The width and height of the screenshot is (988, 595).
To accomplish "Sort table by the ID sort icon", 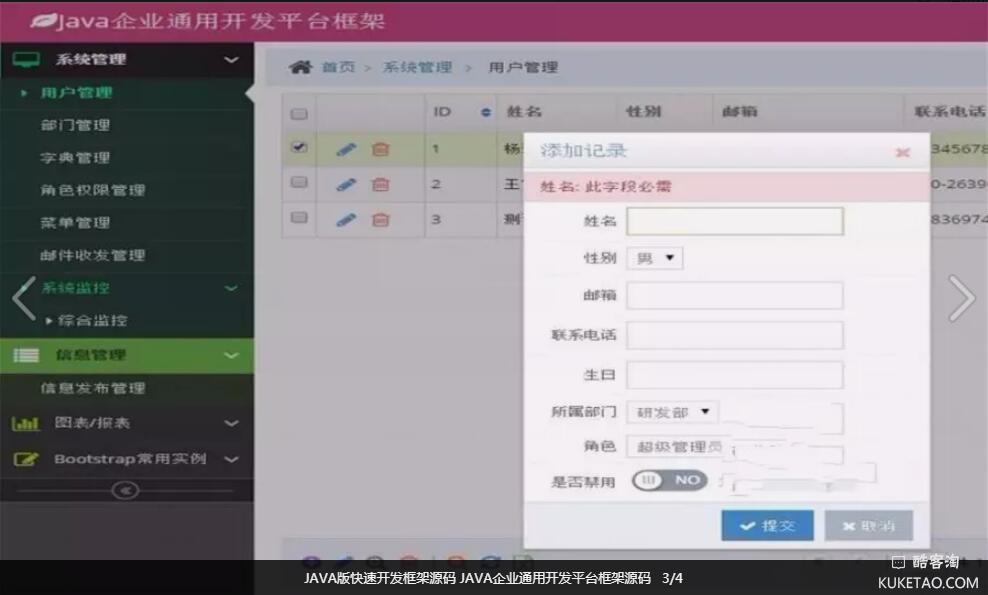I will pyautogui.click(x=485, y=112).
